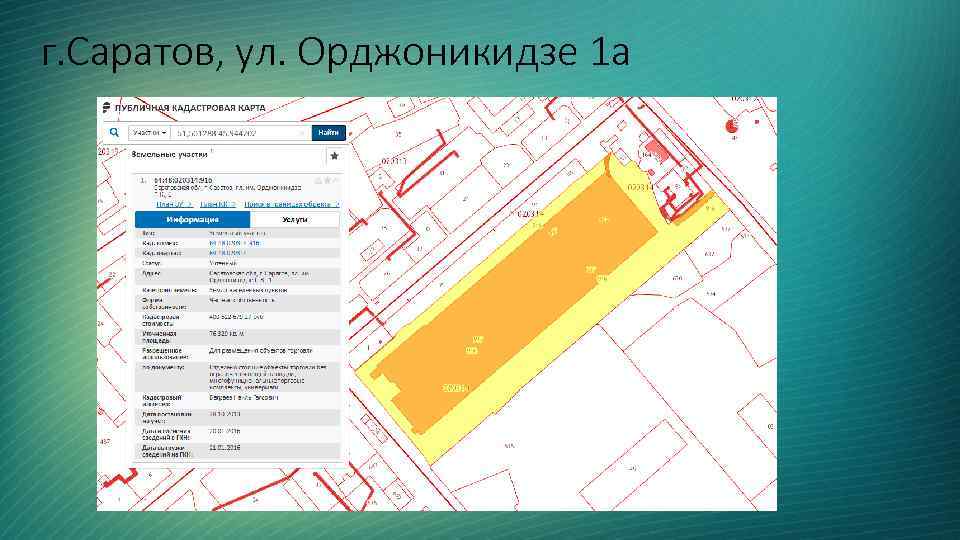This screenshot has width=960, height=540.
Task: Click the small star icon in parcel result row
Action: click(328, 181)
